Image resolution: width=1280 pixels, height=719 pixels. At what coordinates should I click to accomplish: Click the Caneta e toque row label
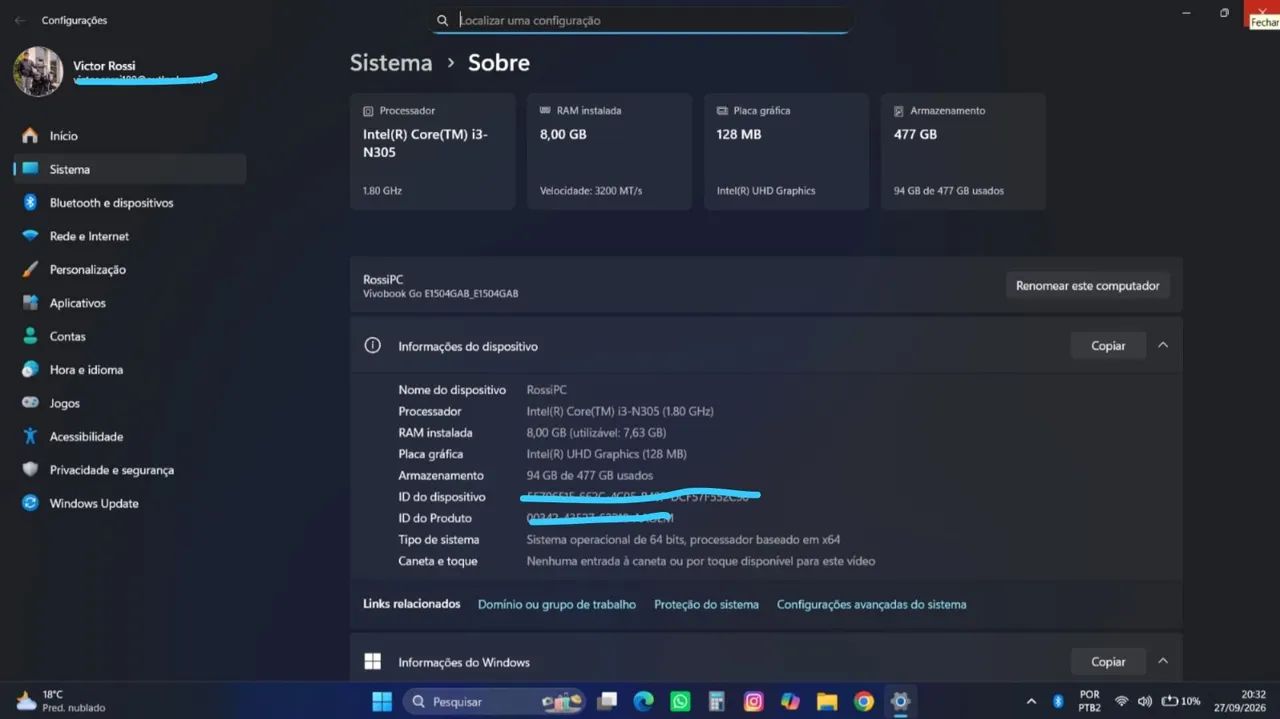[438, 561]
